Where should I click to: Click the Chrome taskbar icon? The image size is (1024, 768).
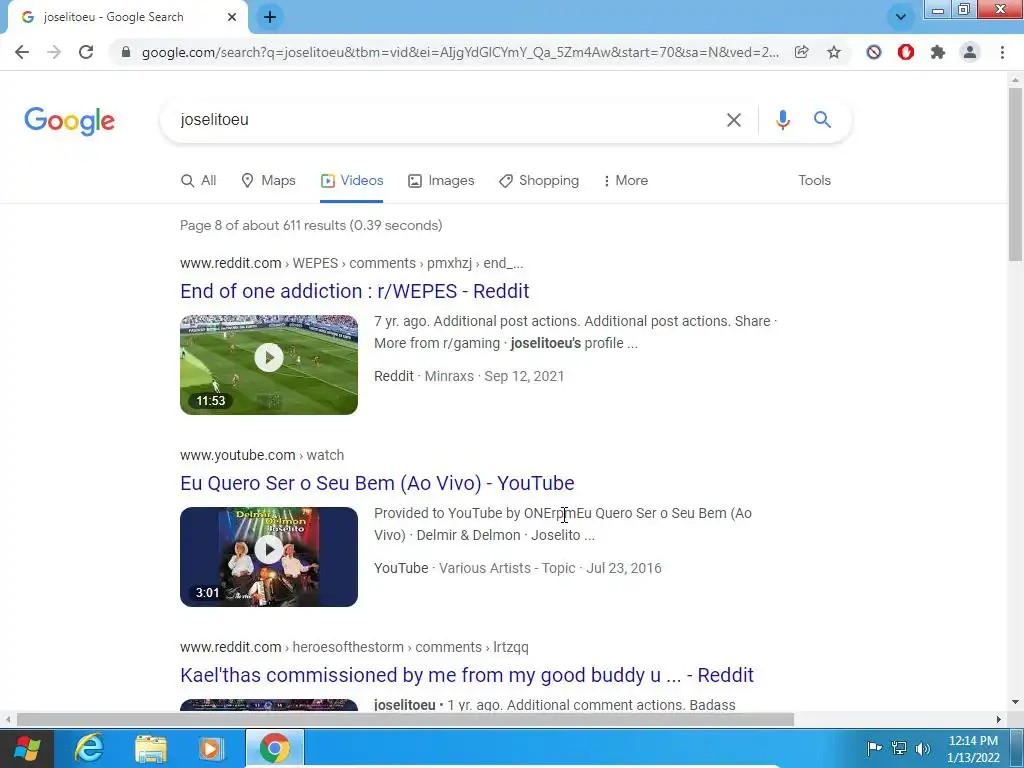274,748
